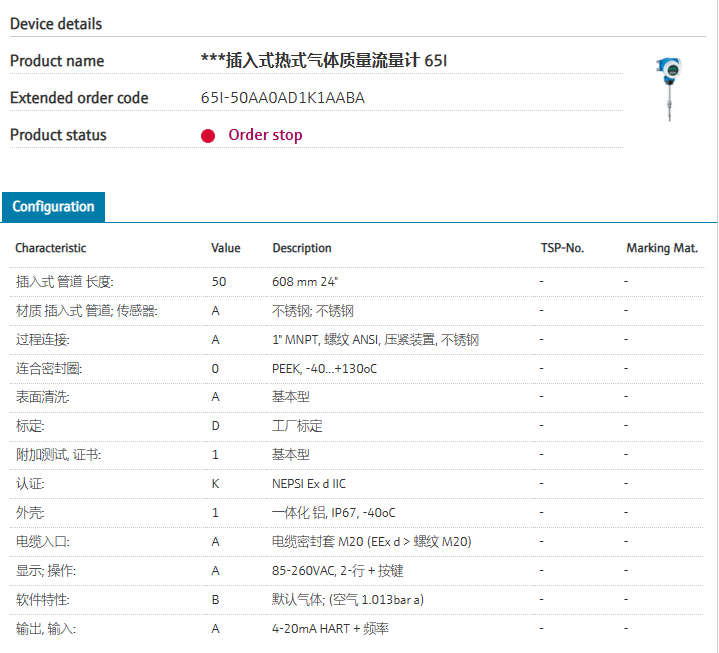719x653 pixels.
Task: Open the Configuration tab
Action: [x=53, y=207]
